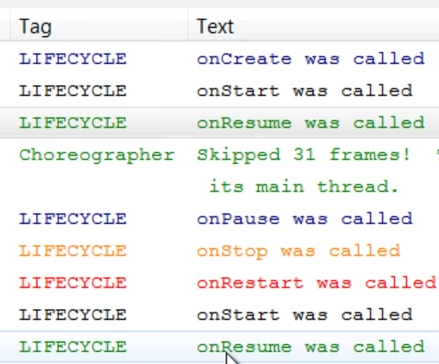Select the 'Skipped 31 frames!' log message
439x364 pixels.
click(303, 155)
